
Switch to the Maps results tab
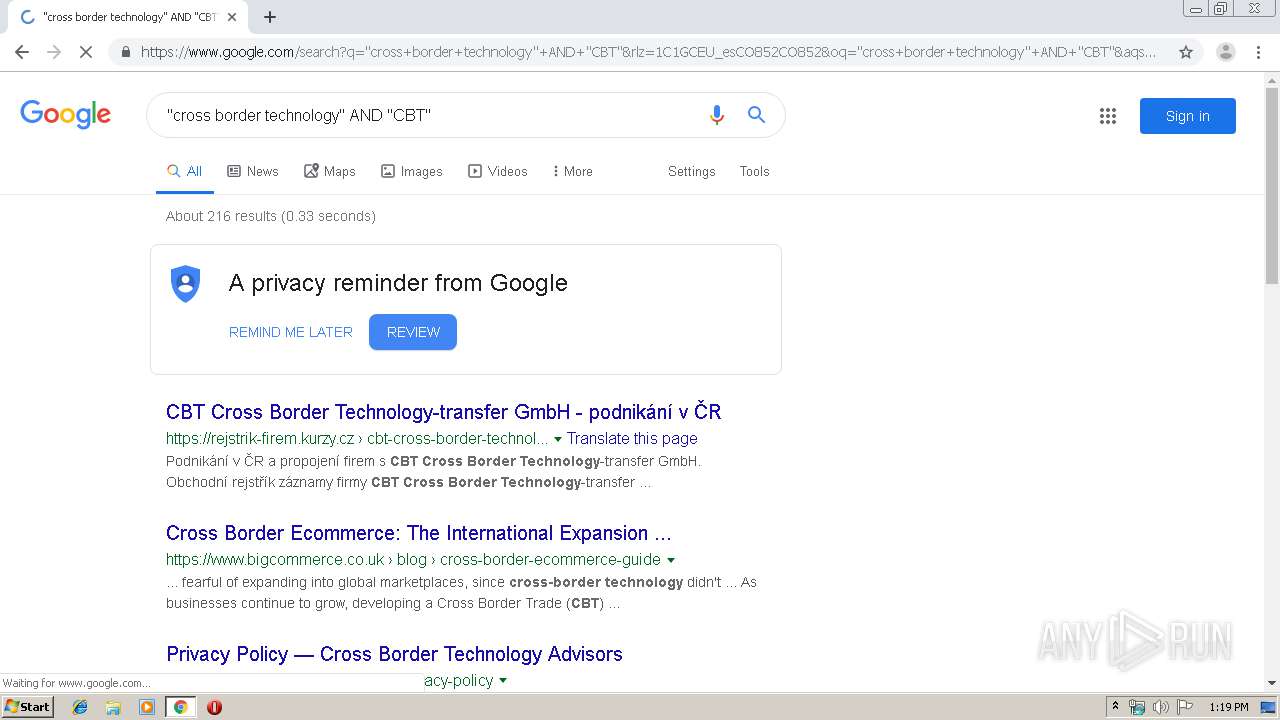[330, 171]
